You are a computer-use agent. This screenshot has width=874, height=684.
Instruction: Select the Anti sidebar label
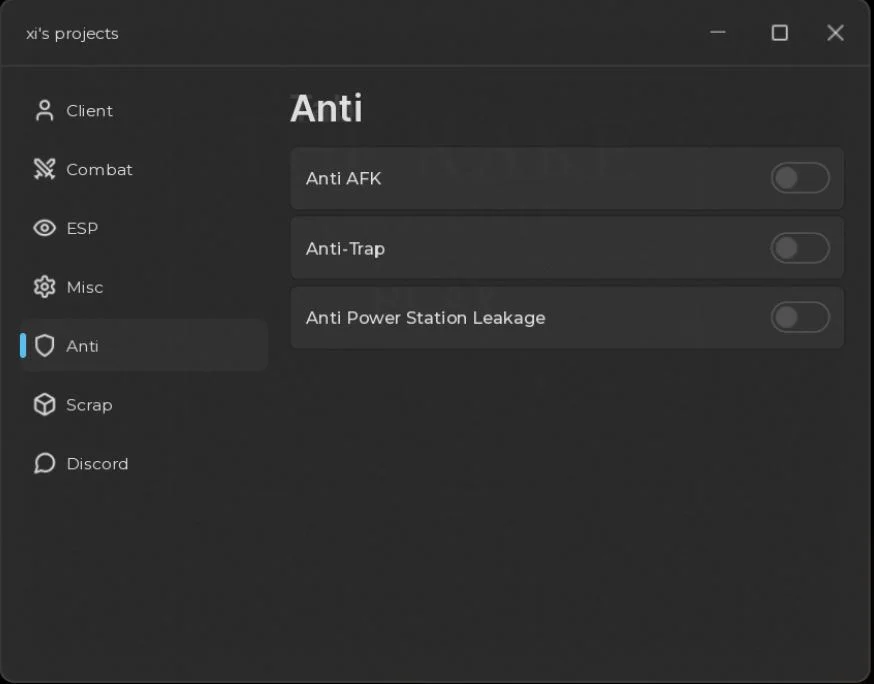pyautogui.click(x=82, y=346)
